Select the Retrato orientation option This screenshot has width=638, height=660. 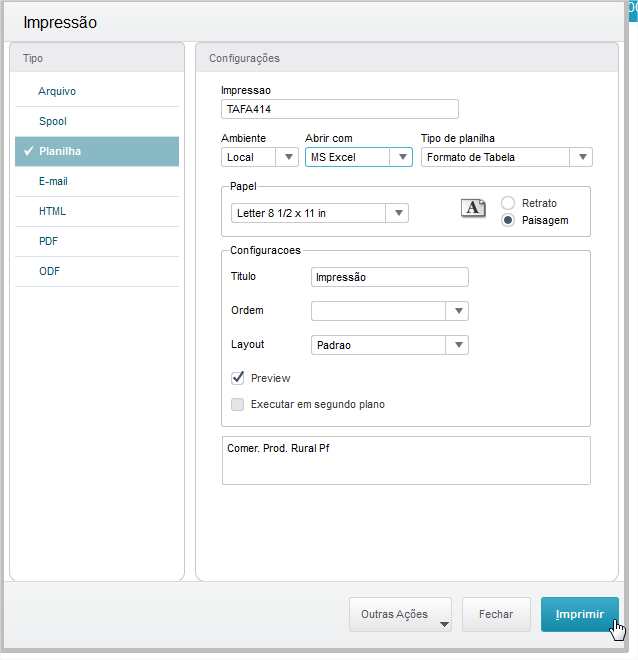pos(508,202)
